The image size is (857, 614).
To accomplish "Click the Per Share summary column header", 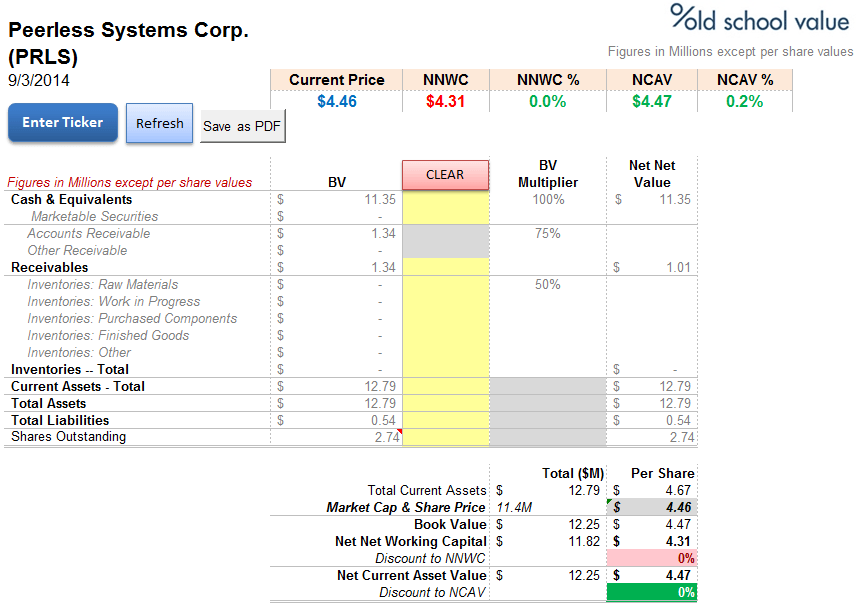I will 662,473.
